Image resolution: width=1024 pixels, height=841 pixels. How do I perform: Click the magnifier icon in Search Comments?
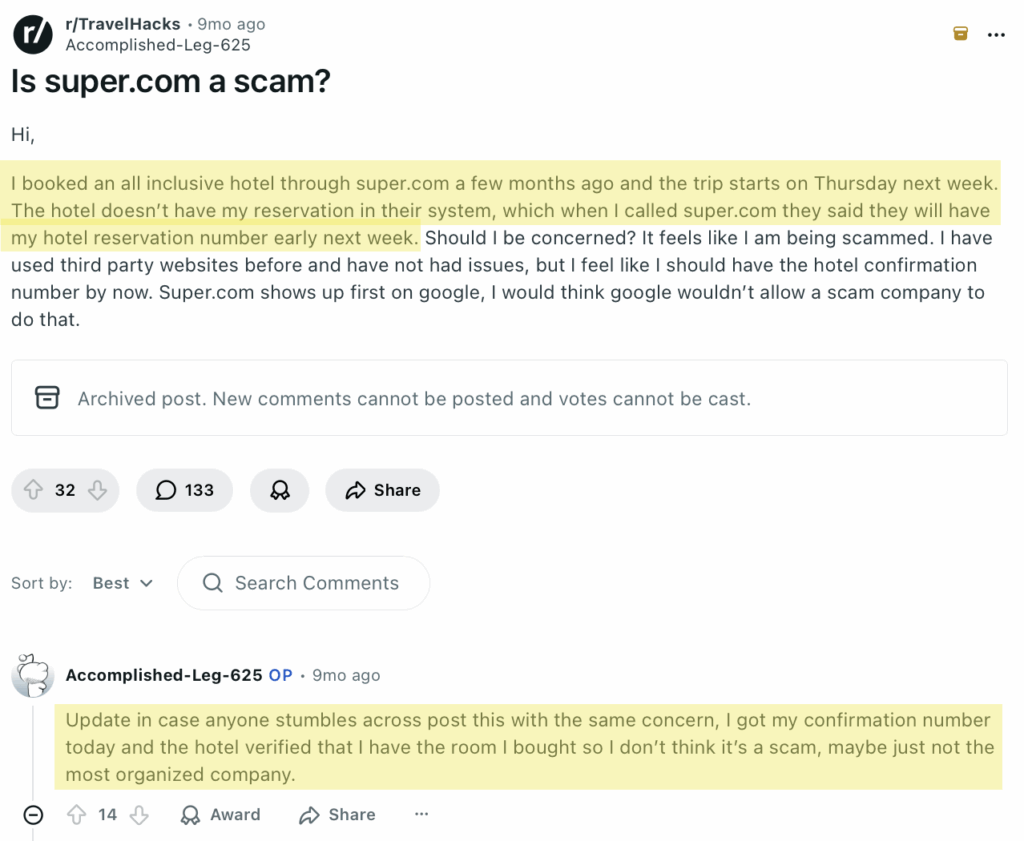pos(211,583)
